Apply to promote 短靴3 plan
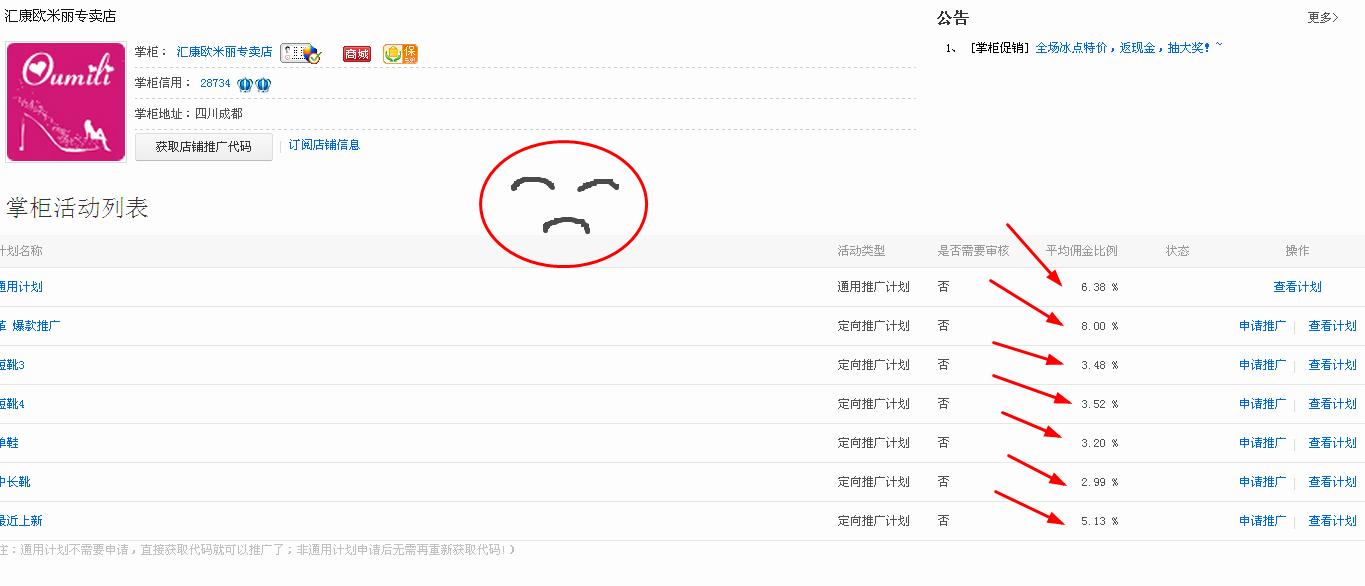The width and height of the screenshot is (1365, 586). click(1262, 365)
